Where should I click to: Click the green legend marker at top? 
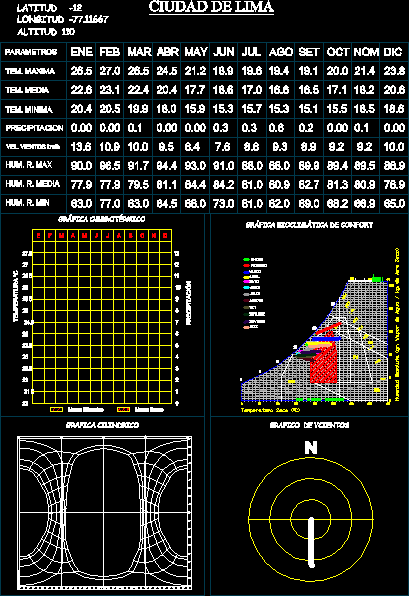(246, 260)
